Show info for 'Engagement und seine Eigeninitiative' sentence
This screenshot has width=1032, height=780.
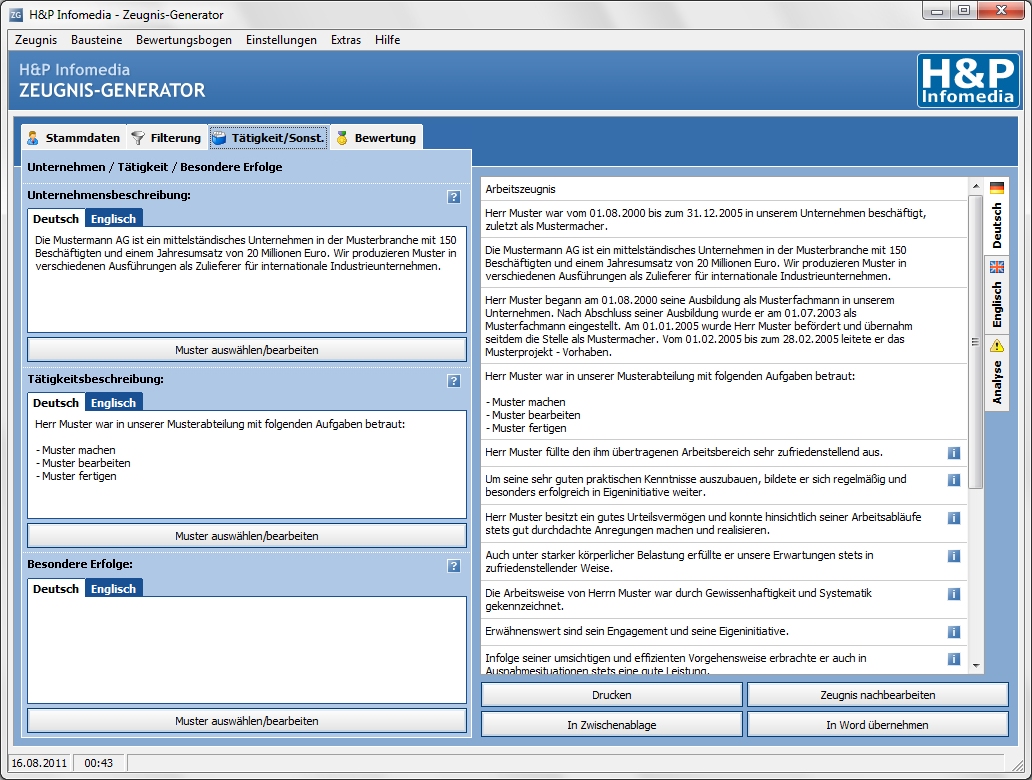coord(954,633)
